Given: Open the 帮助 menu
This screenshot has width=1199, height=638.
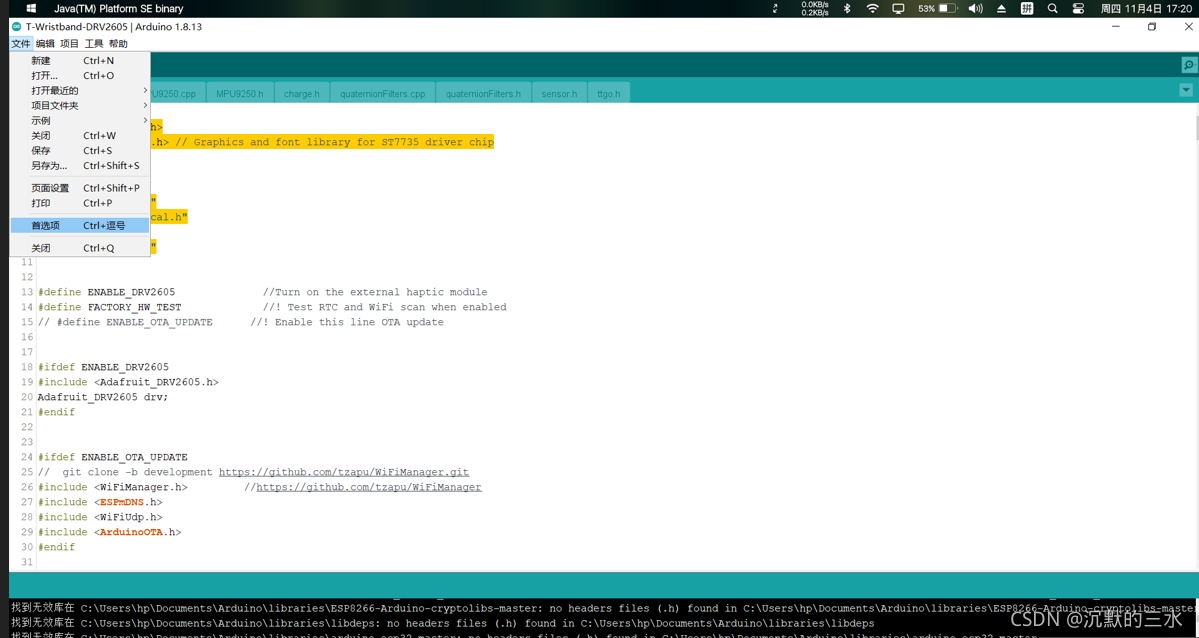Looking at the screenshot, I should pos(119,44).
